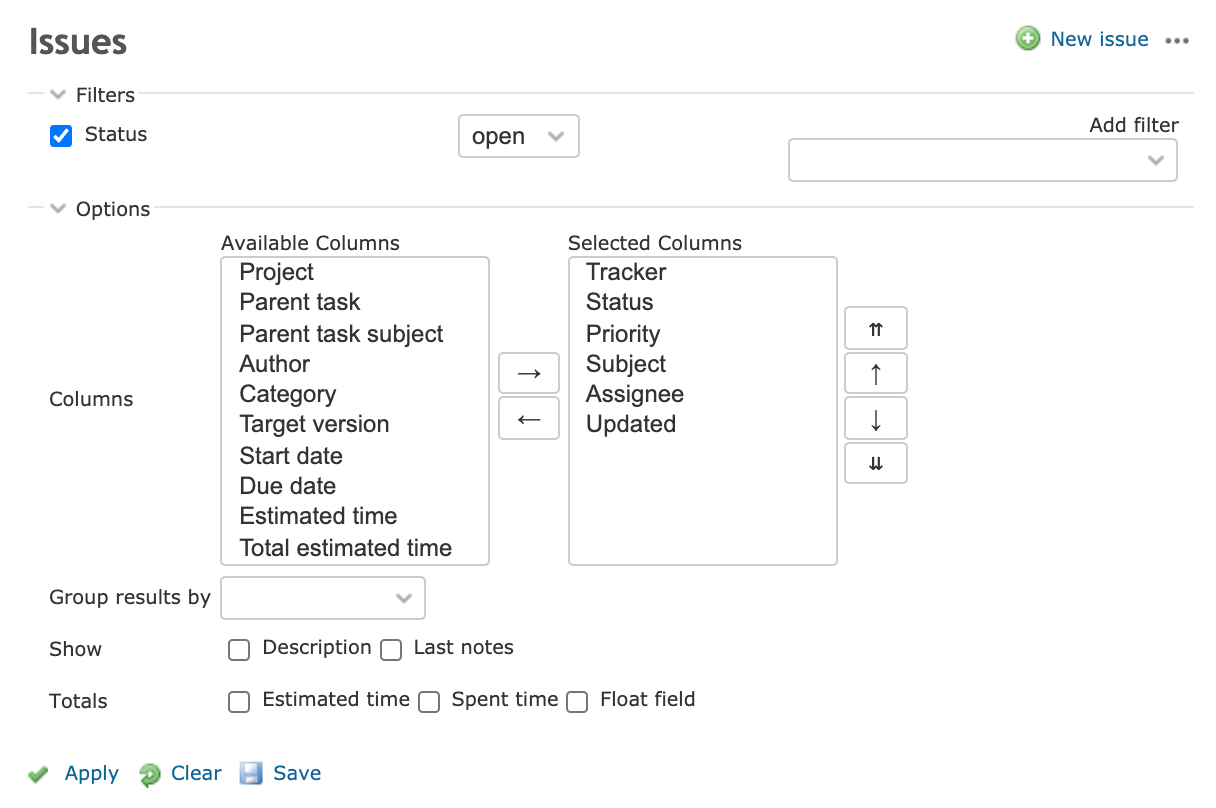
Task: Move selected column down one position
Action: coord(876,418)
